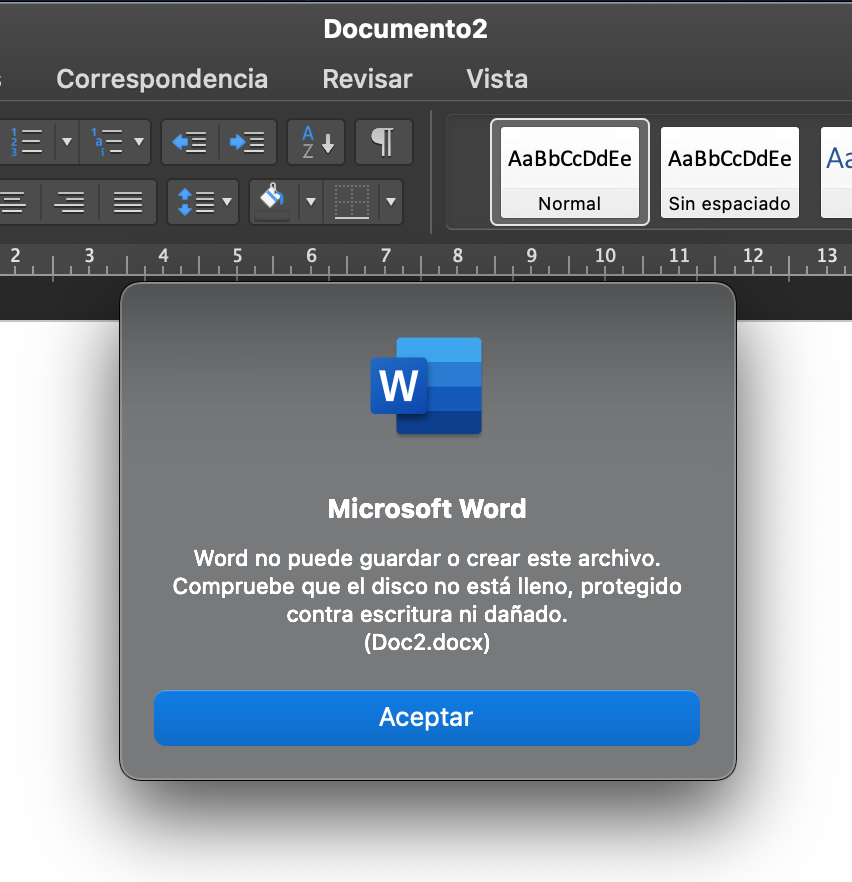Align text right icon
Screen dimensions: 852x882
[70, 202]
